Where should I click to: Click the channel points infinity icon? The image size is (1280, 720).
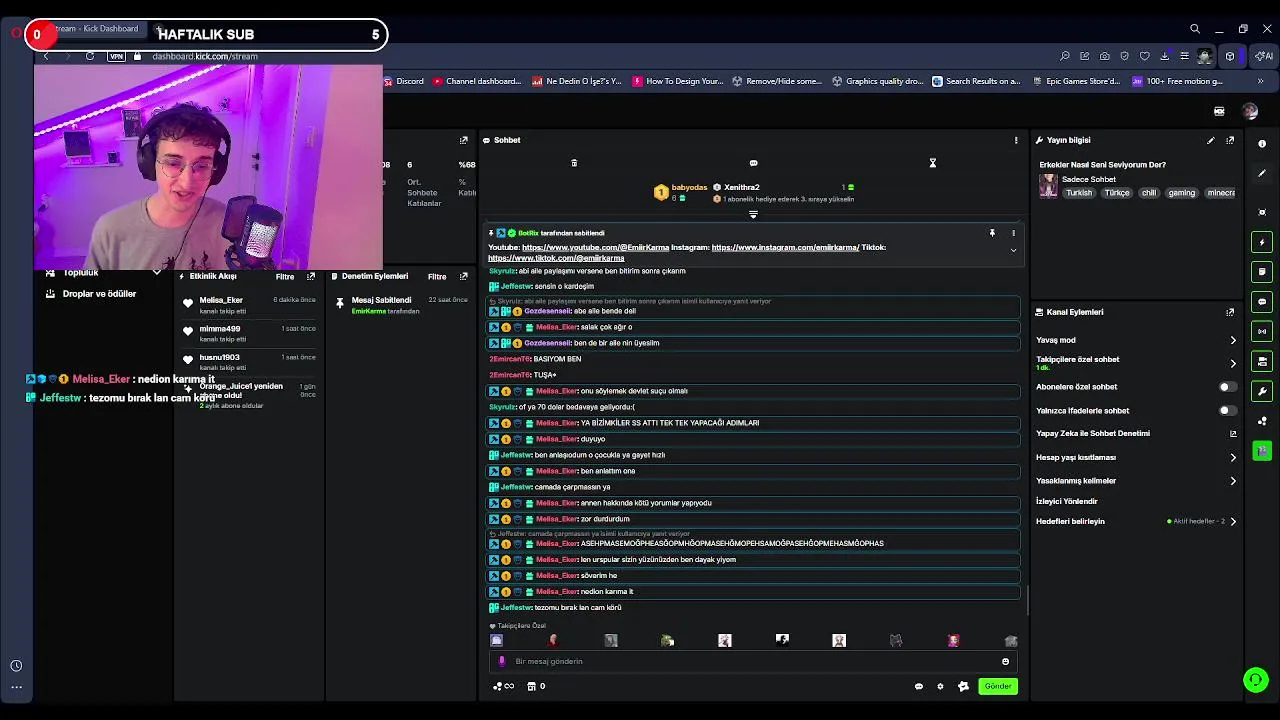pyautogui.click(x=503, y=686)
